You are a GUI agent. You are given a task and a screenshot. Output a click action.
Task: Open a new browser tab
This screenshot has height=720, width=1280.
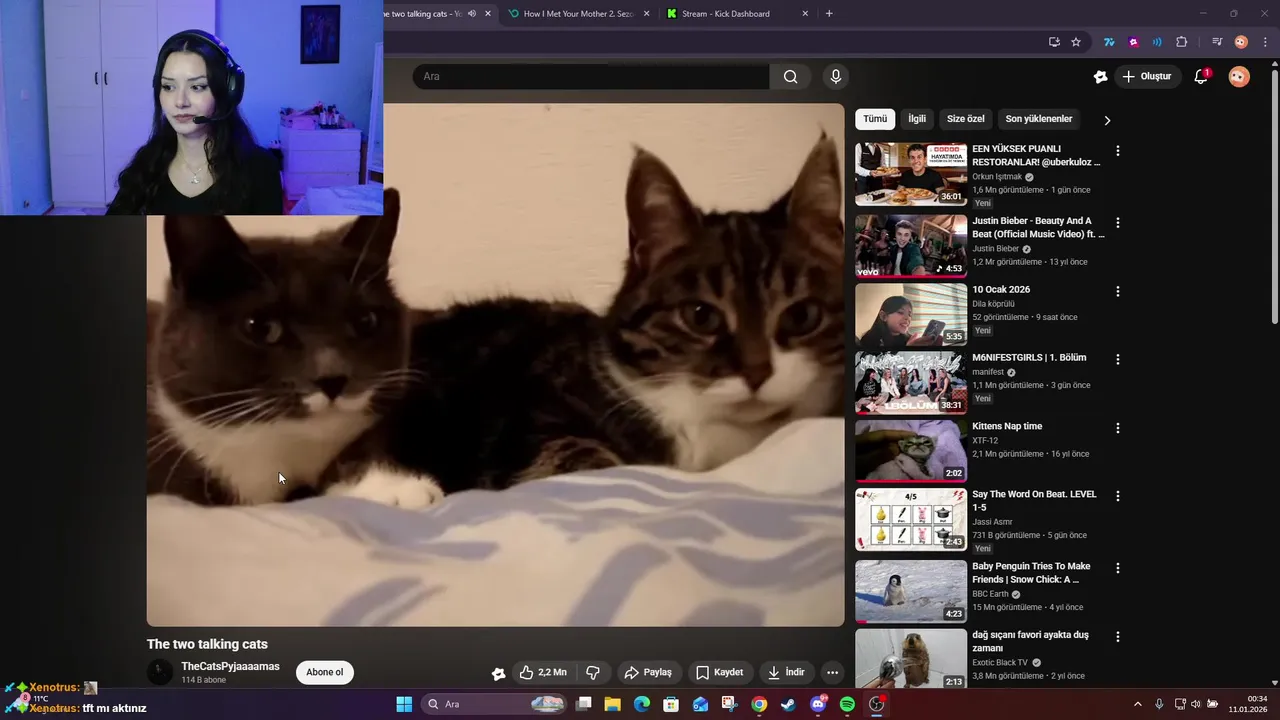(829, 14)
